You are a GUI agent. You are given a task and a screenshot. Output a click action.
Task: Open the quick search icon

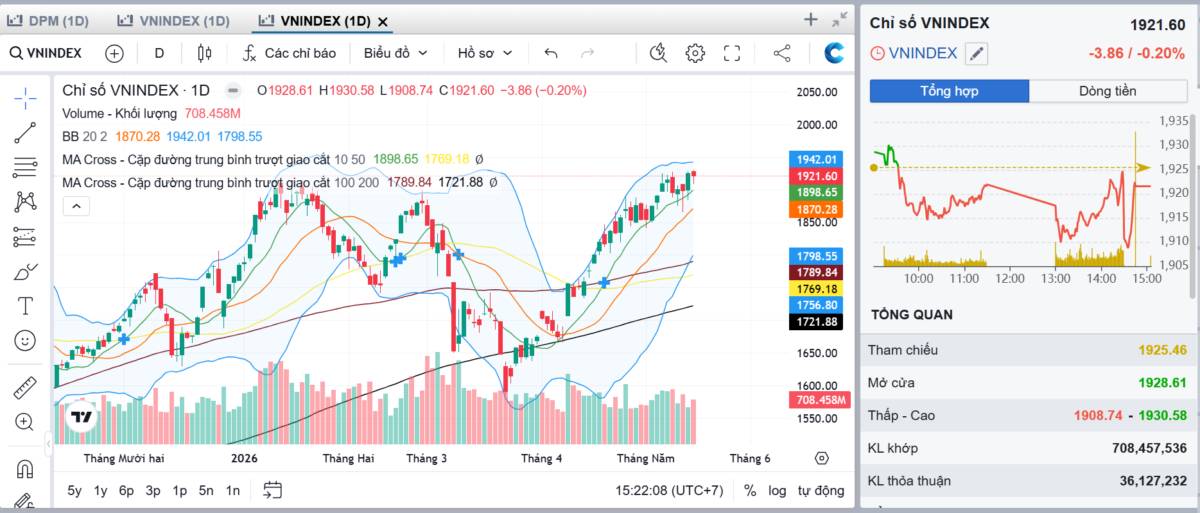click(657, 53)
